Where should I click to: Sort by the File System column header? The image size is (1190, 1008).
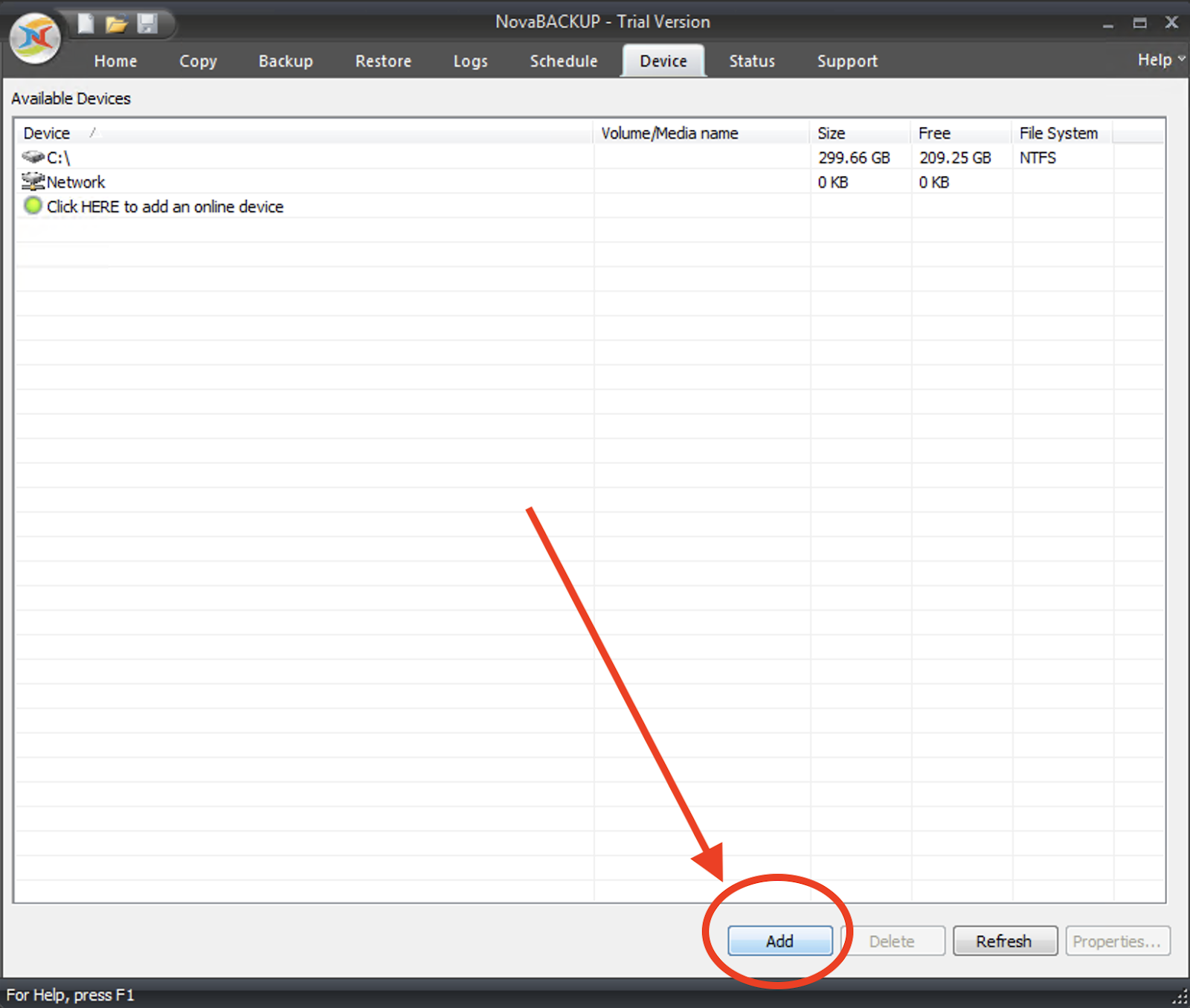[x=1063, y=133]
